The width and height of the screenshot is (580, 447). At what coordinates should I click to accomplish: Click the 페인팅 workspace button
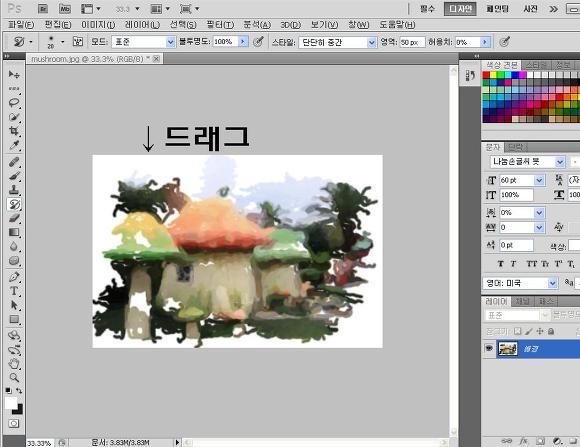point(497,9)
